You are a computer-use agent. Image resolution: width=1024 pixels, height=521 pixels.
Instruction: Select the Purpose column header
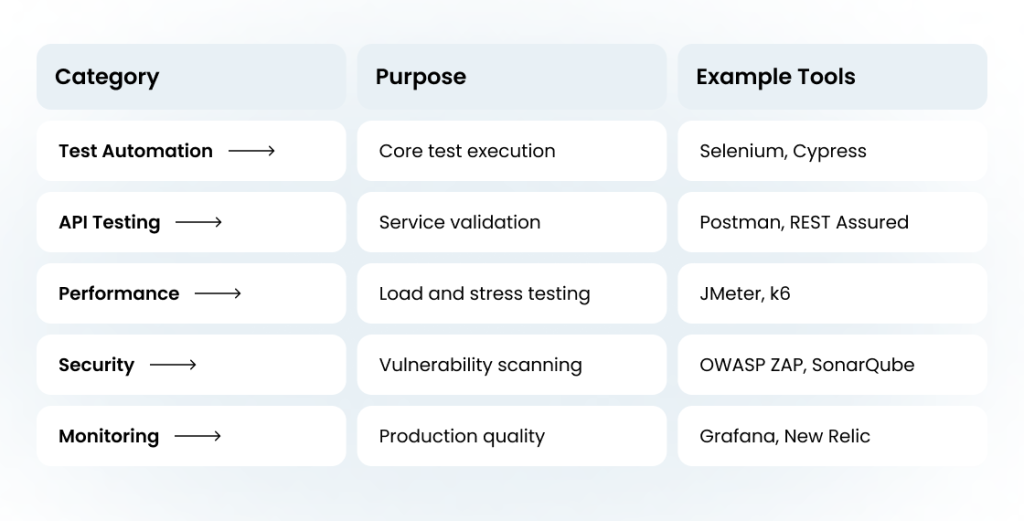click(511, 77)
